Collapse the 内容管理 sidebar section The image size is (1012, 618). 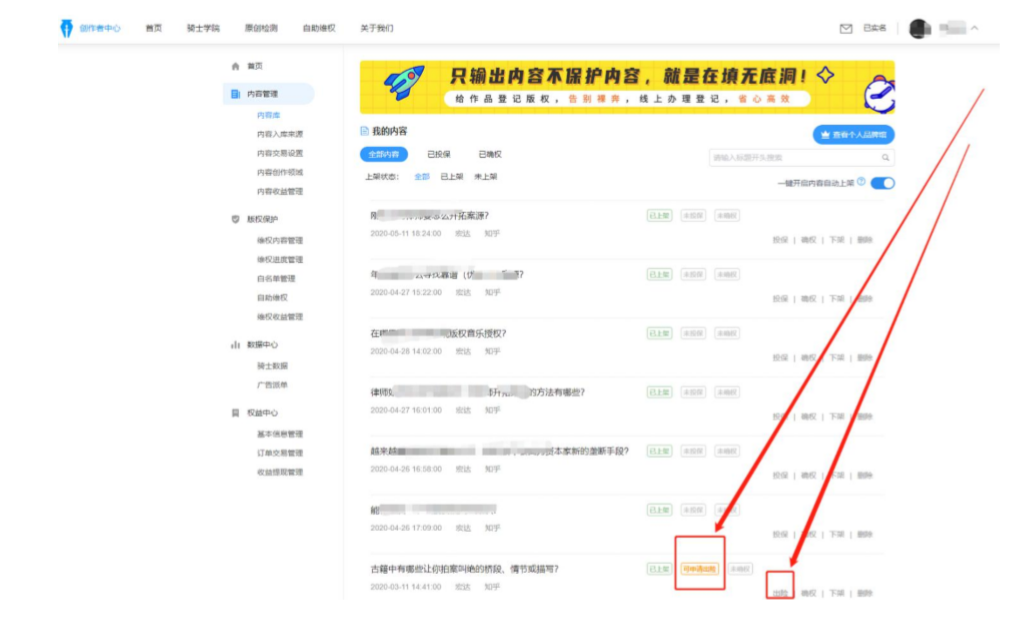coord(263,94)
